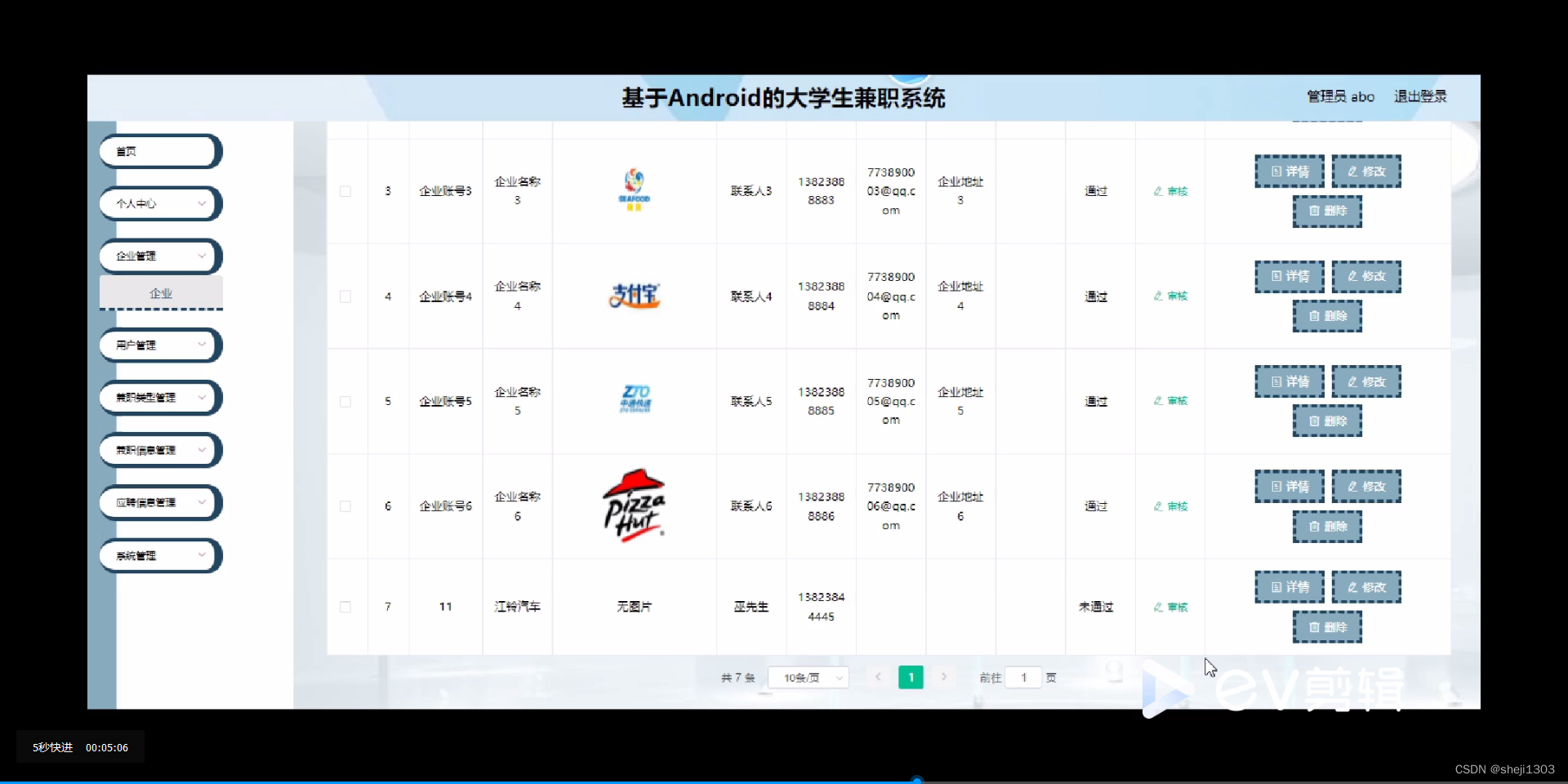
Task: Click the next page arrow
Action: [944, 677]
